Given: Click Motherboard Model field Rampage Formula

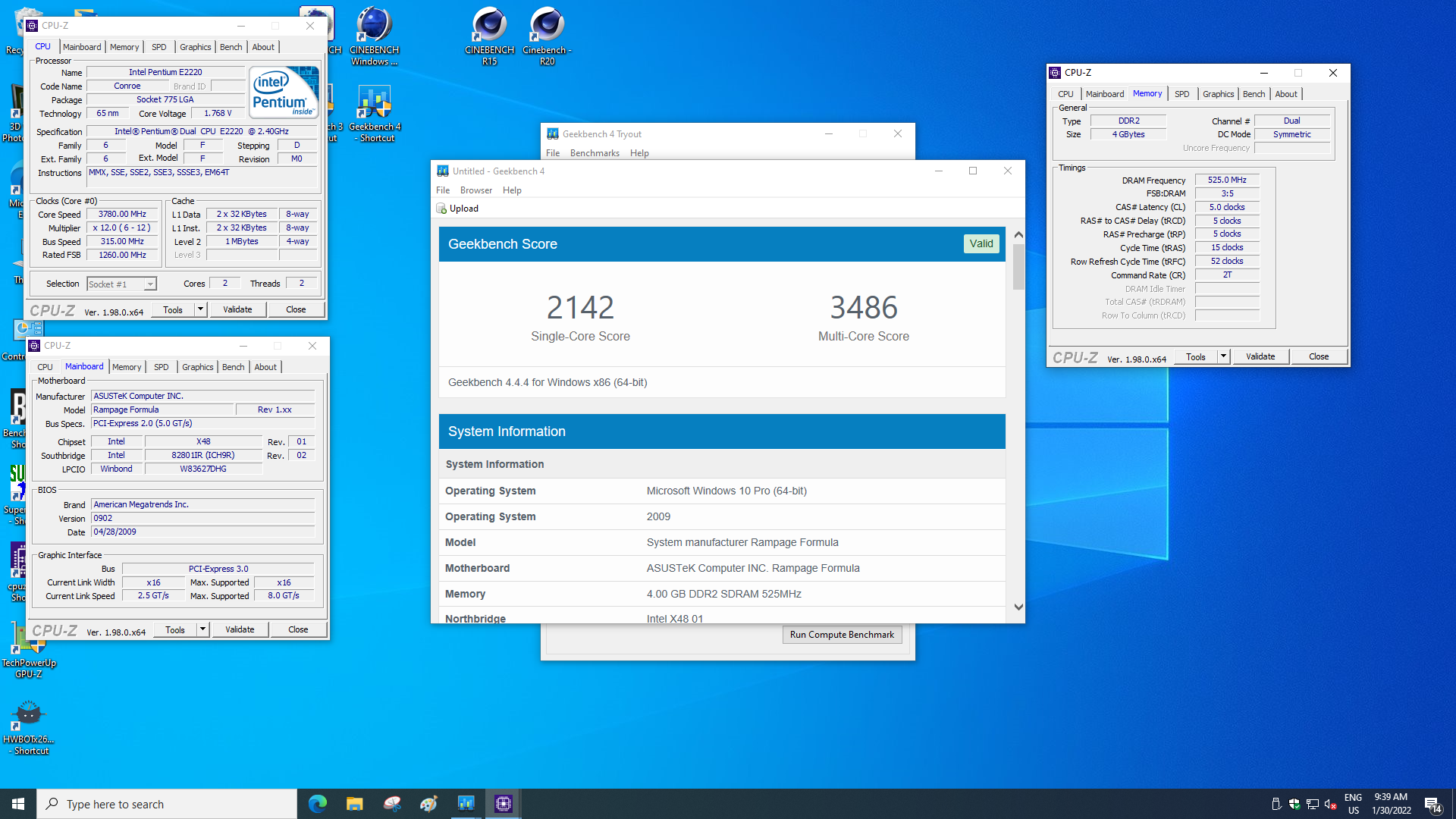Looking at the screenshot, I should [x=162, y=409].
